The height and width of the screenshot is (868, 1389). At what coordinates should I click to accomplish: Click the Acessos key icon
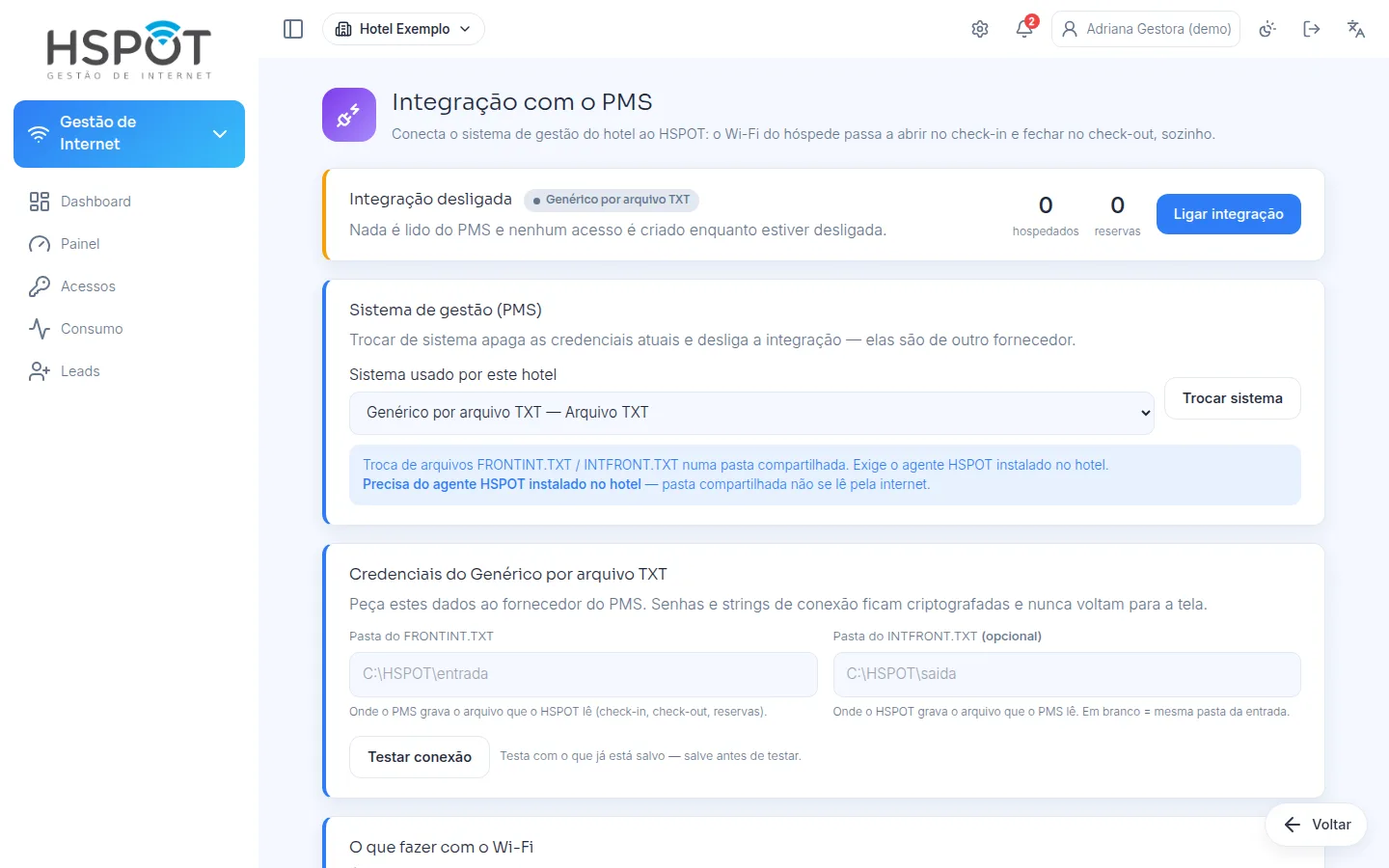point(40,286)
